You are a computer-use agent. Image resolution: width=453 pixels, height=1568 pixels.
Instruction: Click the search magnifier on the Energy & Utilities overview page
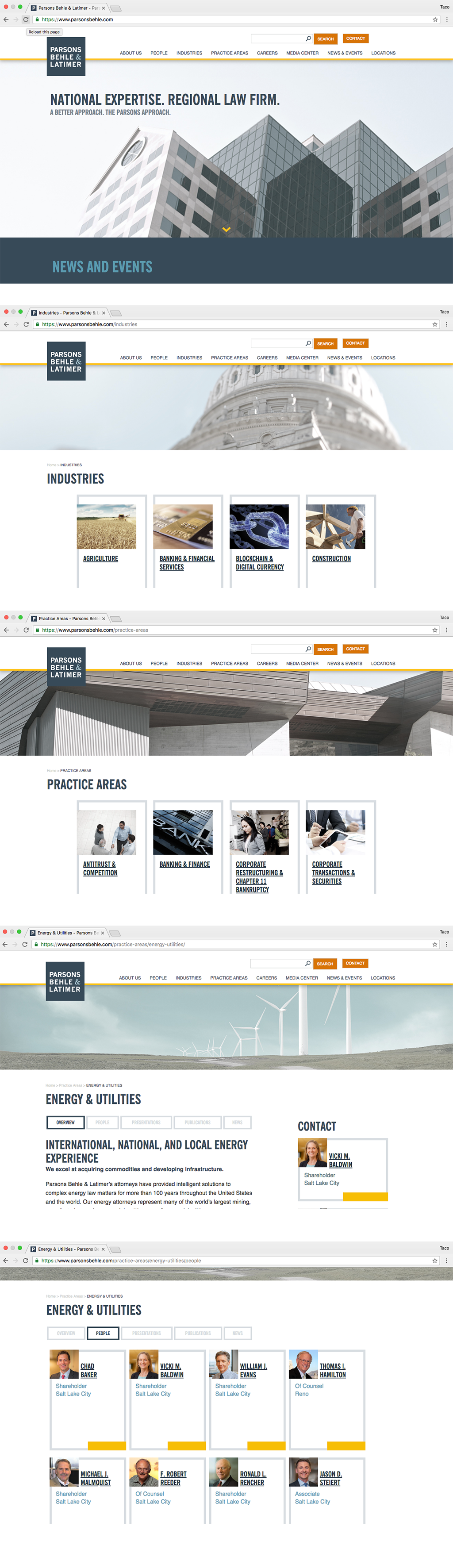[307, 963]
